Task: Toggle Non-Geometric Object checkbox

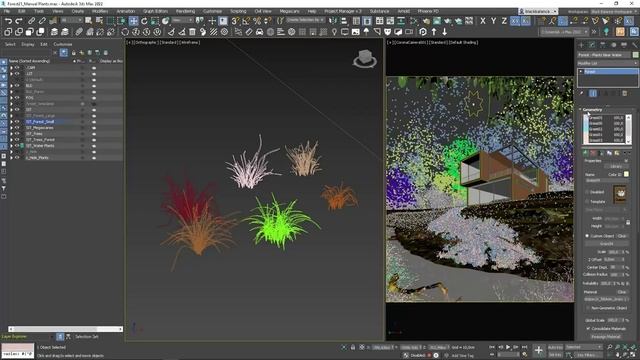Action: (x=588, y=308)
